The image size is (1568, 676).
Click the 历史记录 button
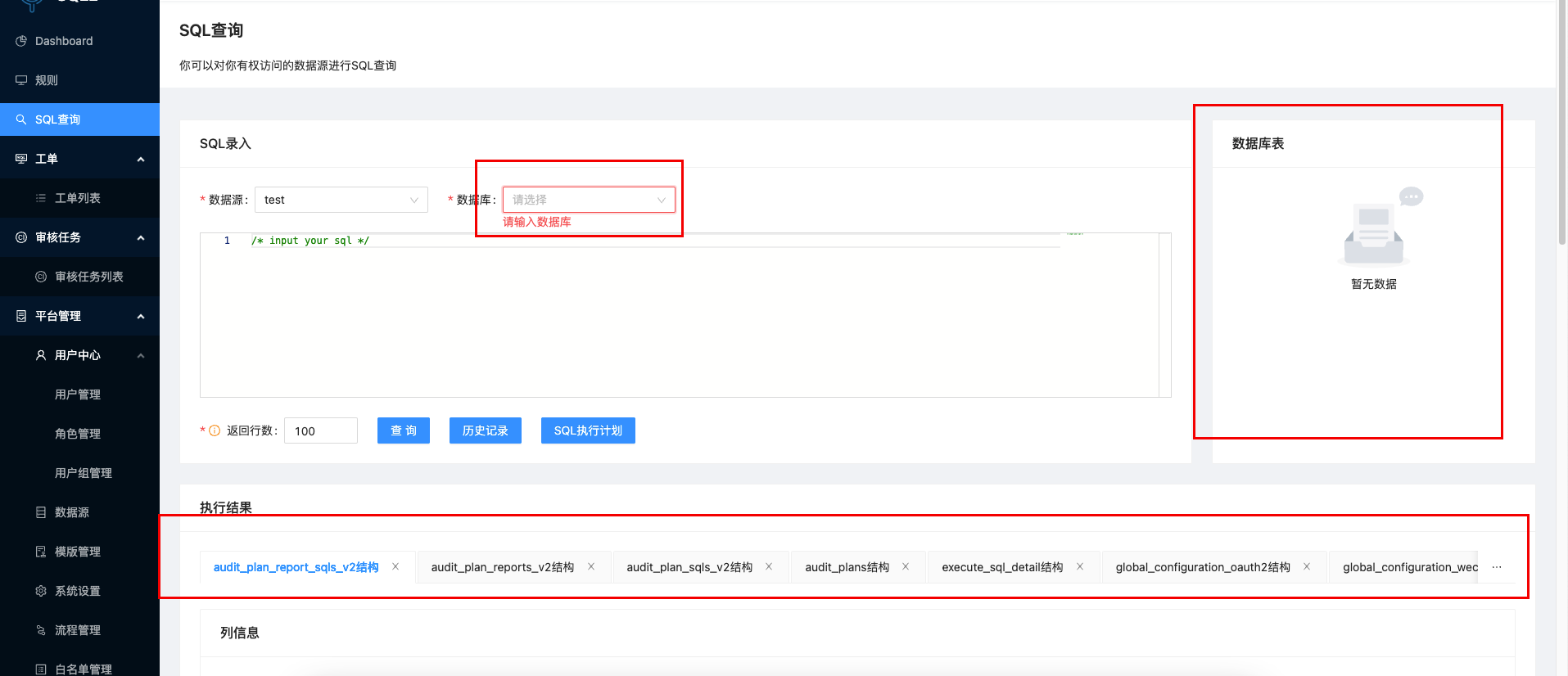click(486, 430)
